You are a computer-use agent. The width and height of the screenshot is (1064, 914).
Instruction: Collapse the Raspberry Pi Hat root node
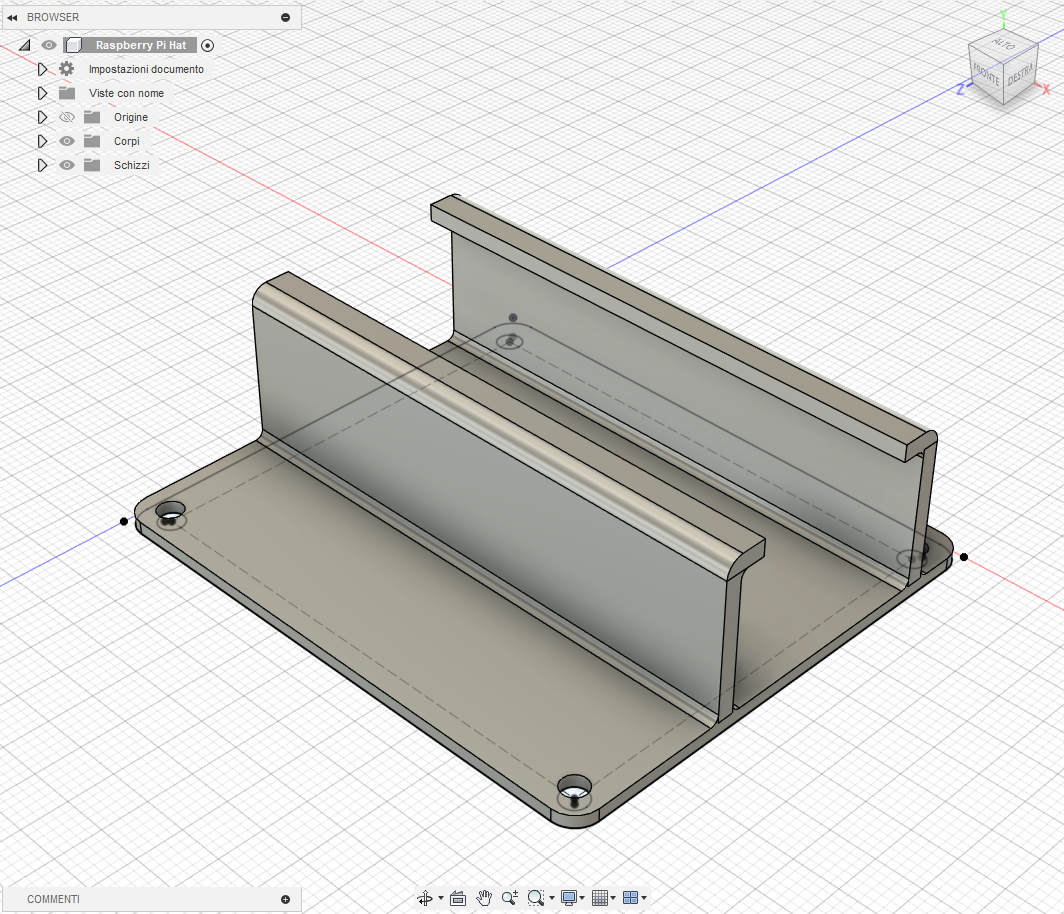point(24,45)
